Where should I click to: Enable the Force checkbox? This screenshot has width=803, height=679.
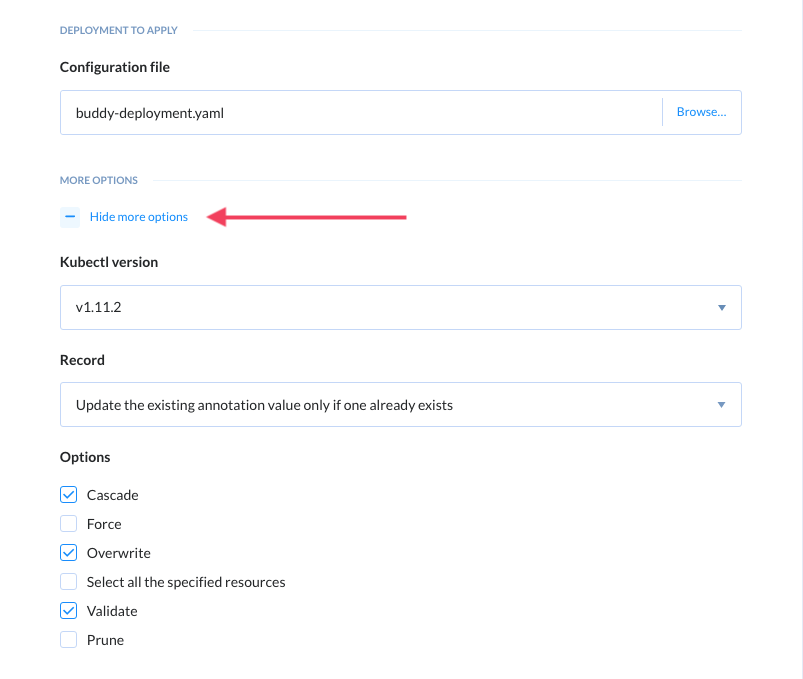pyautogui.click(x=69, y=524)
